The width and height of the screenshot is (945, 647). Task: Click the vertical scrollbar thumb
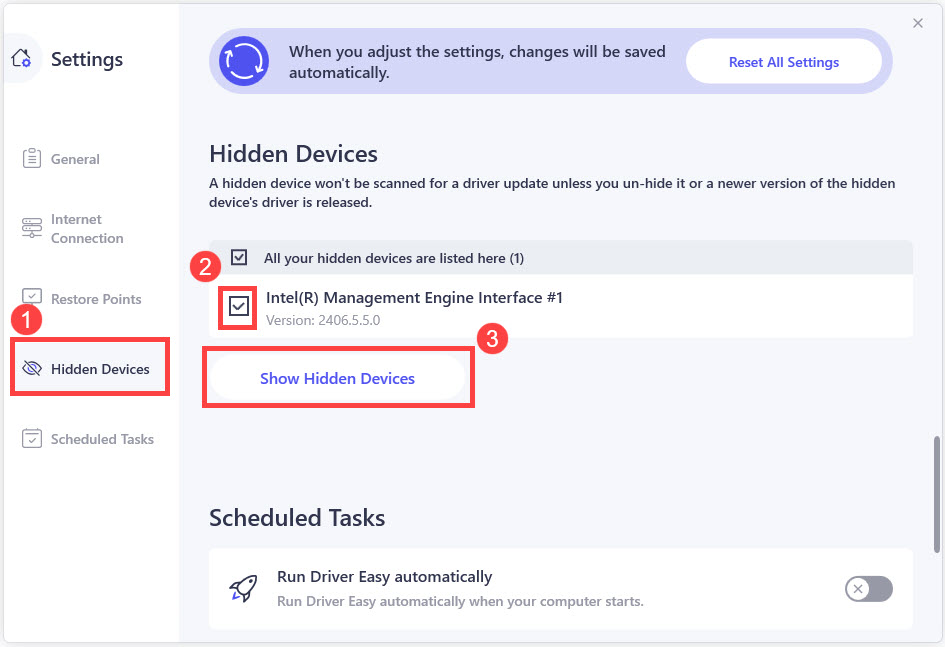[x=937, y=493]
